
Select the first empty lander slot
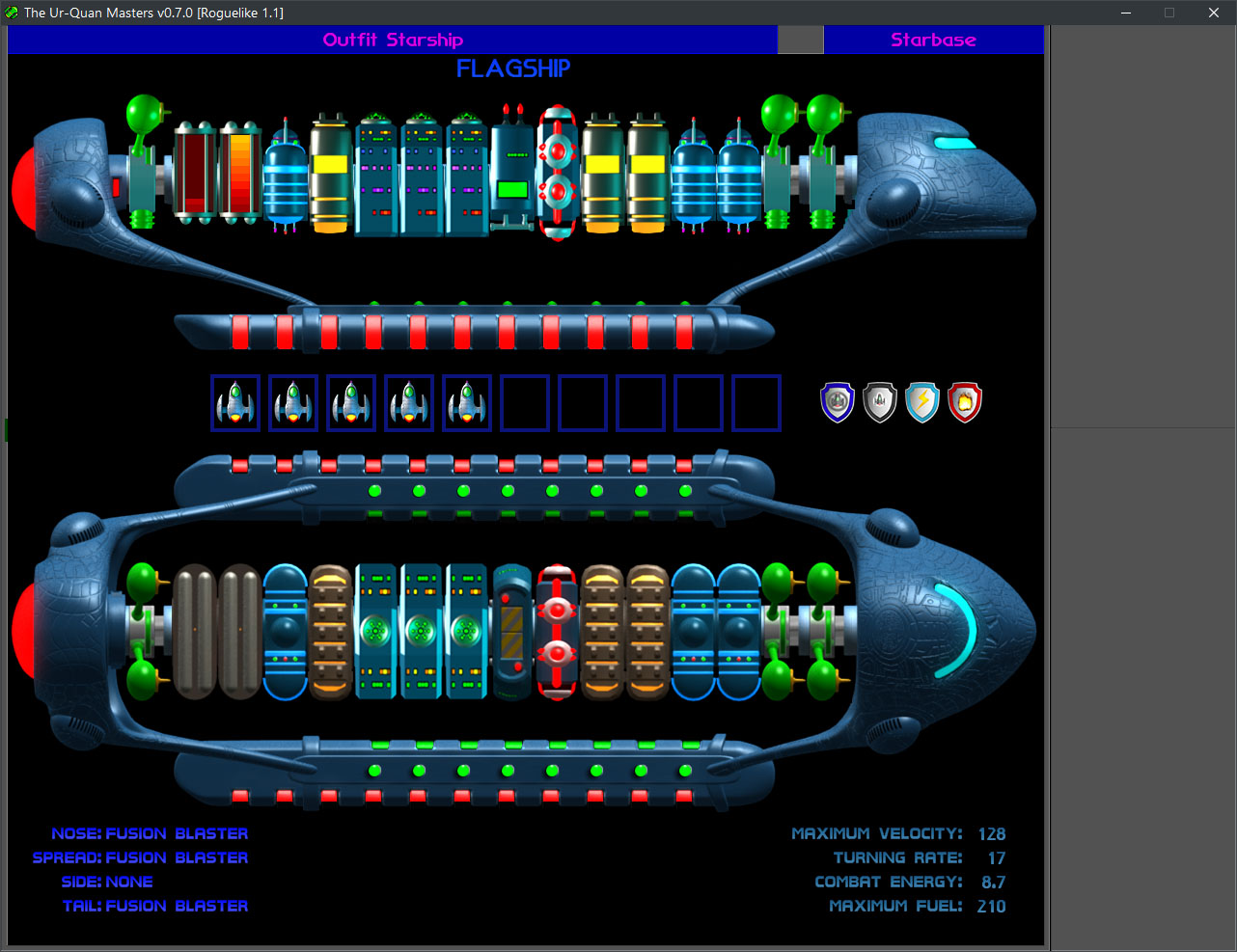click(525, 403)
